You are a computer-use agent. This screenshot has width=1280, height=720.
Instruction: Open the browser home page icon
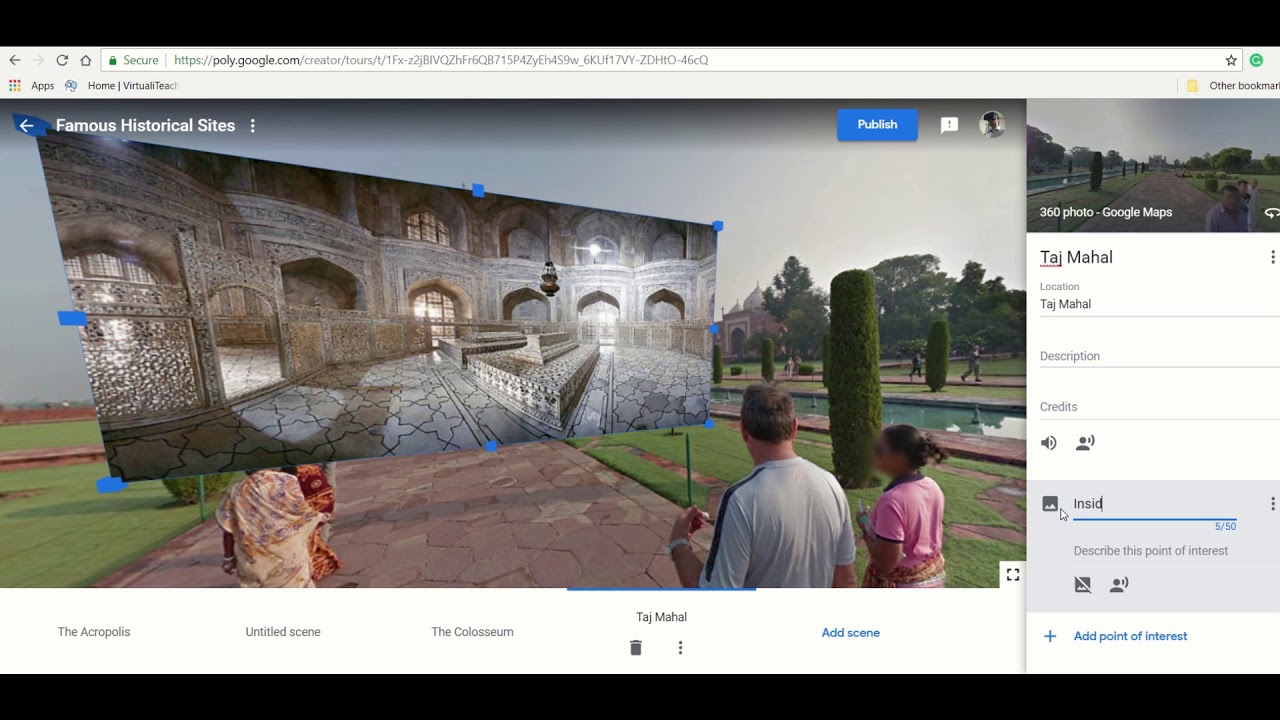(86, 60)
